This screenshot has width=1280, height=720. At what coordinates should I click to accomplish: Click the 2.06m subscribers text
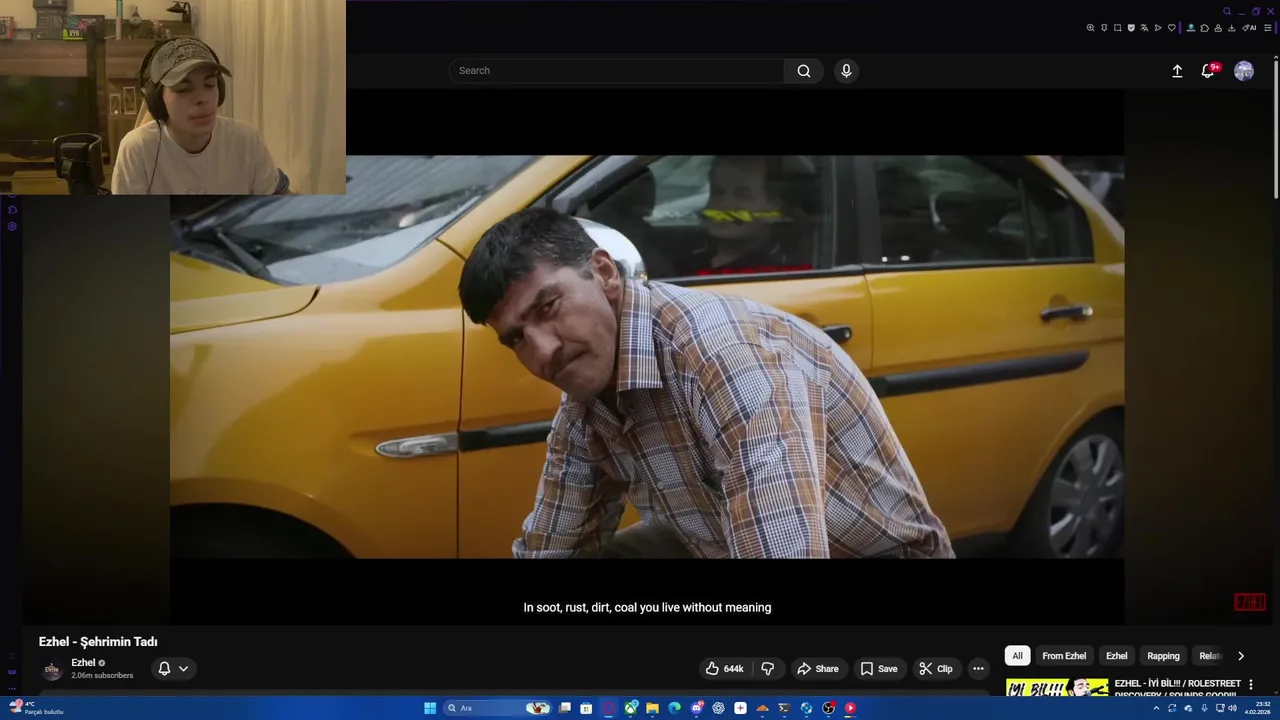pos(102,676)
